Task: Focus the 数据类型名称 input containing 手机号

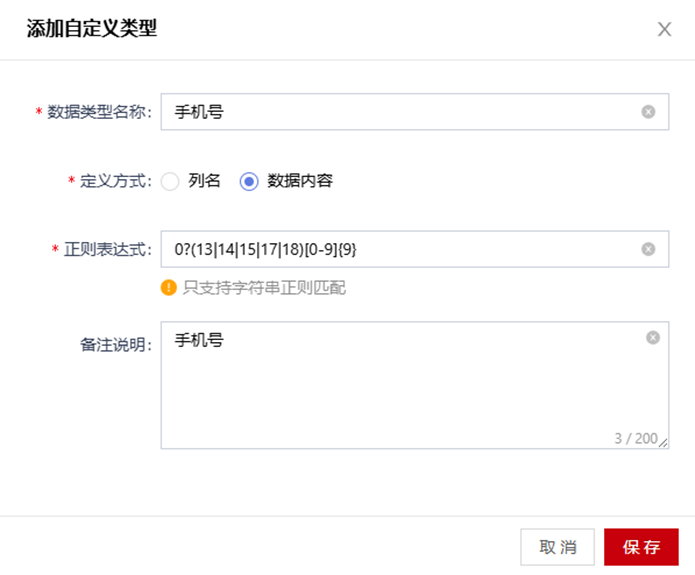Action: pos(414,112)
